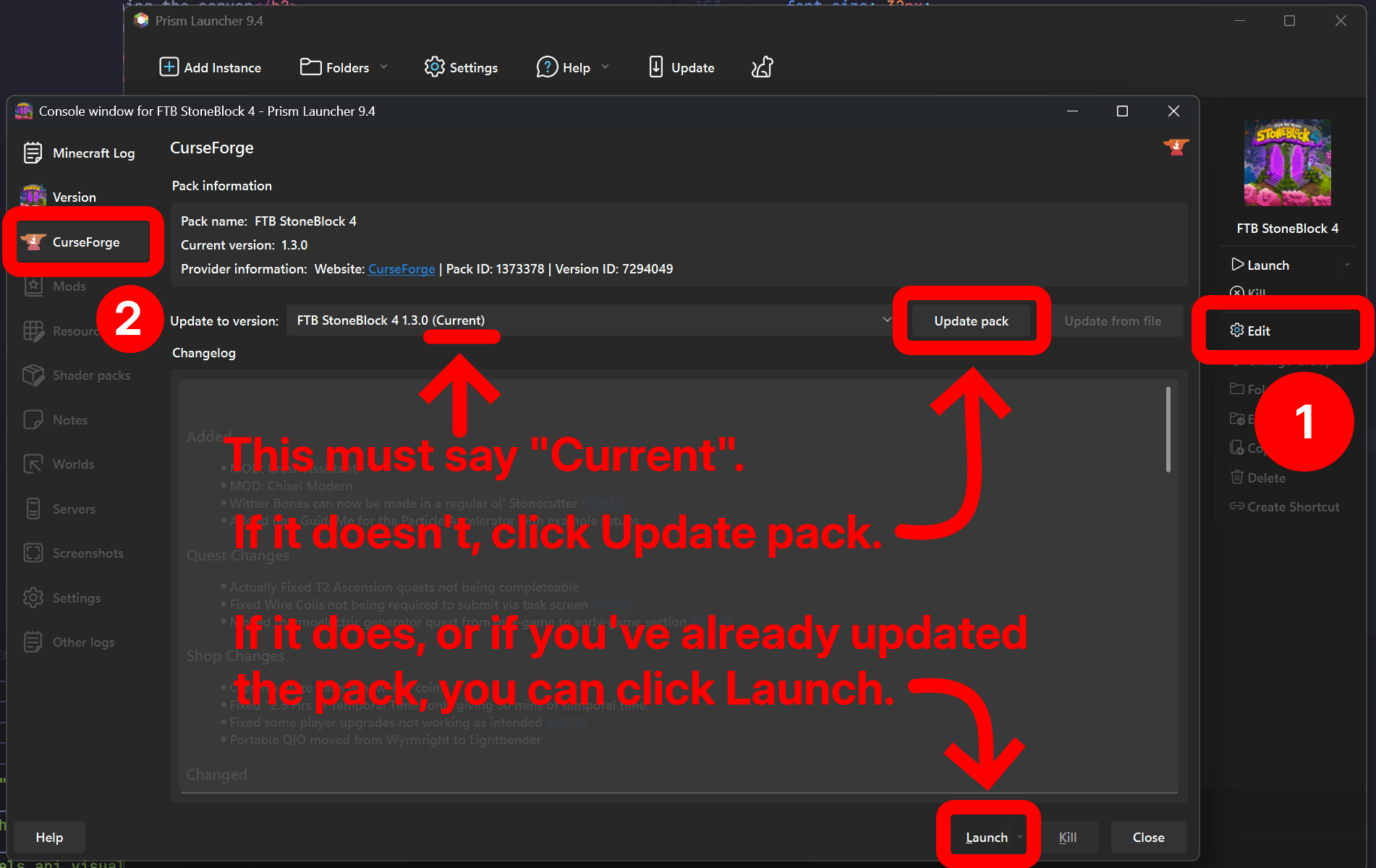Open the Worlds sidebar page
The image size is (1376, 868).
click(72, 464)
